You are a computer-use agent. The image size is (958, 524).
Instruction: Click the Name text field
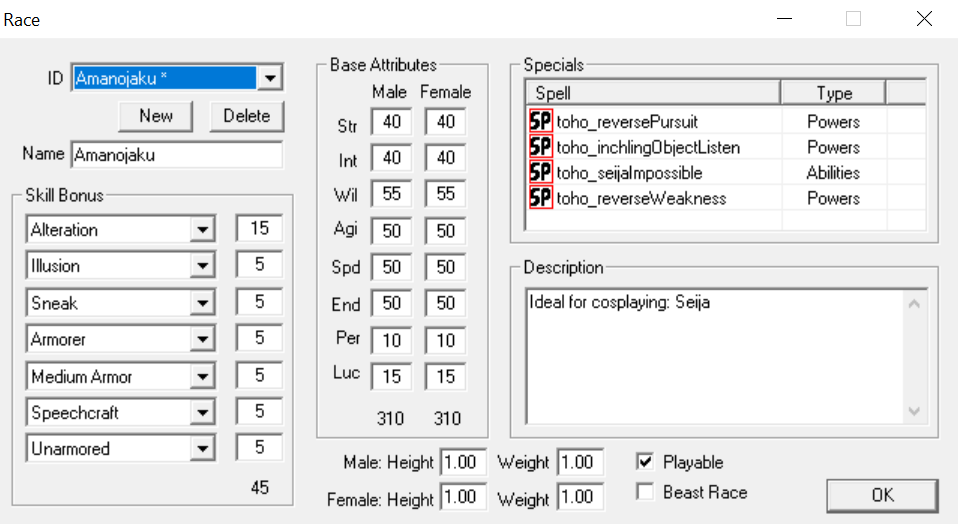coord(177,155)
